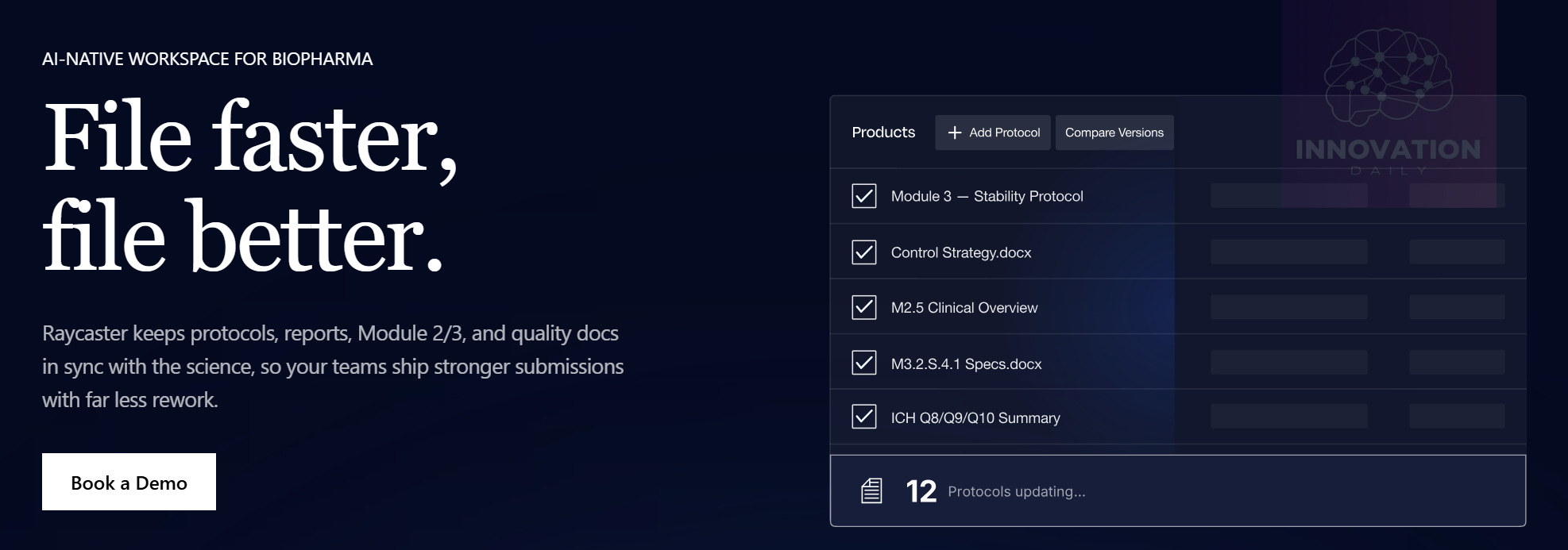Click the AI-NATIVE WORKSPACE FOR BIOPHARMA tagline
1568x550 pixels.
(x=207, y=59)
